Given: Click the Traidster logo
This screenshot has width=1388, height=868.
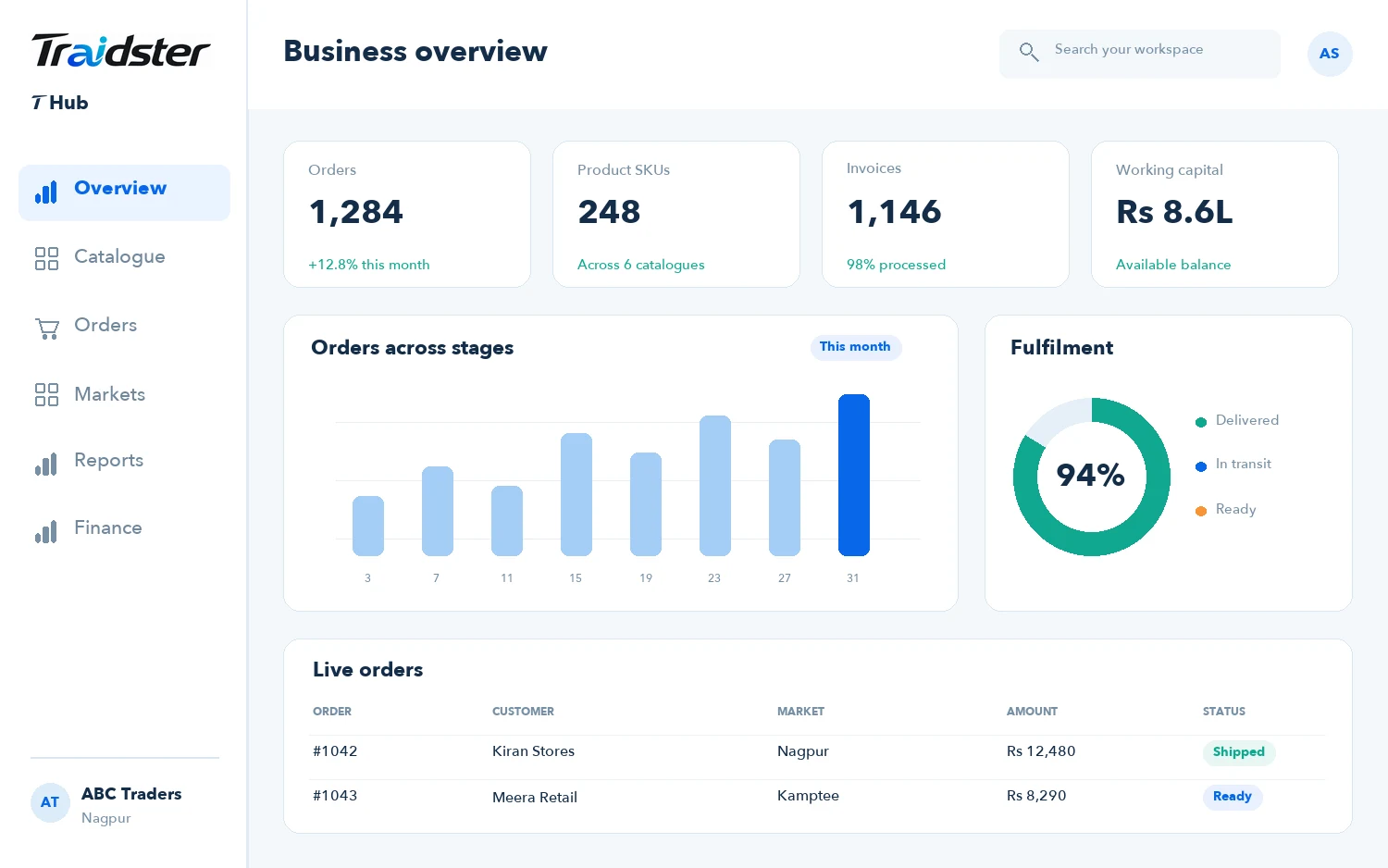Looking at the screenshot, I should pos(121,51).
